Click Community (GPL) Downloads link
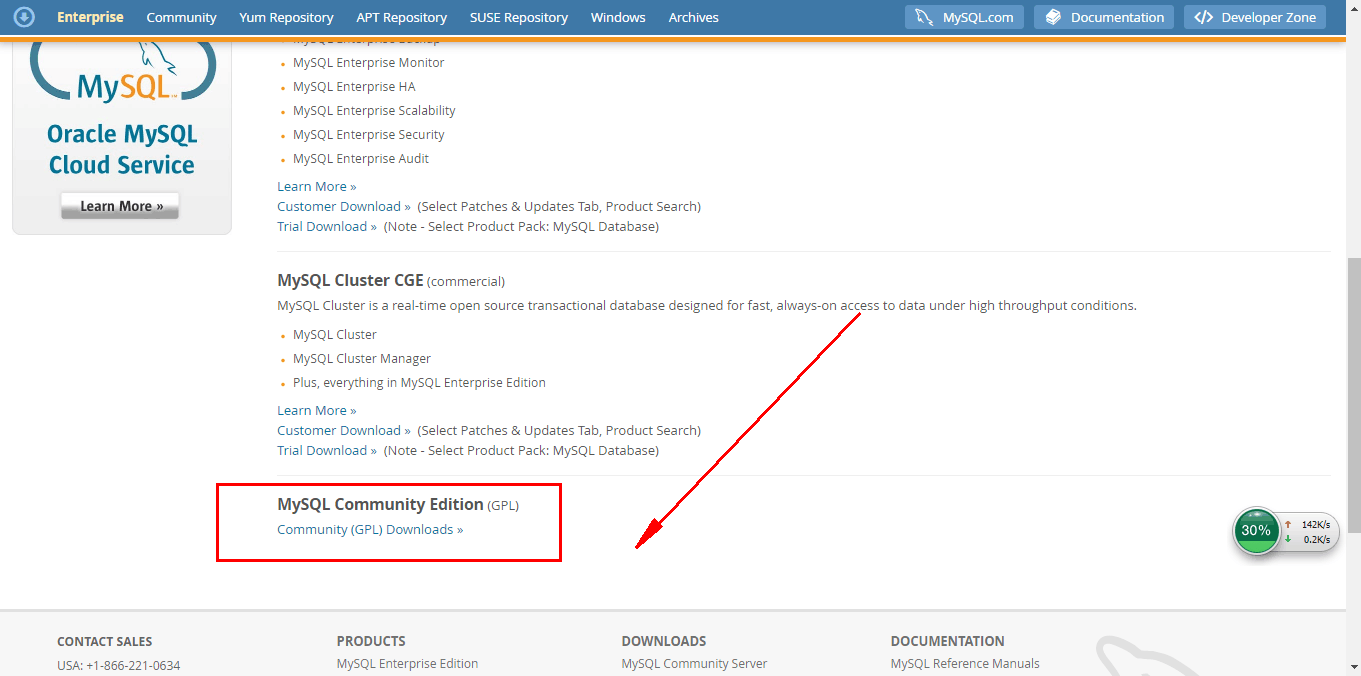Screen dimensions: 1361x676 pos(370,529)
